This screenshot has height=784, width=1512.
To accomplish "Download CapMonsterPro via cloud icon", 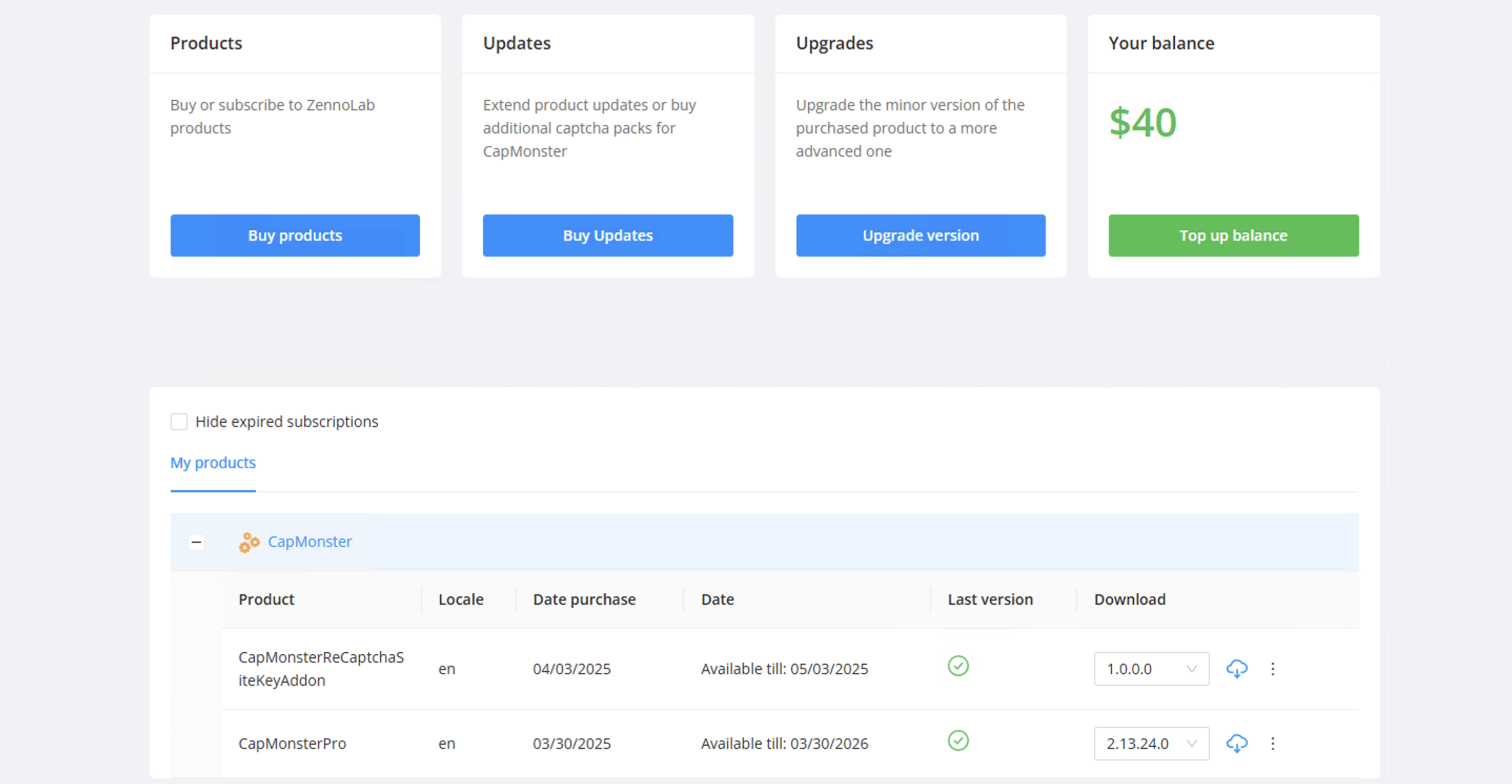I will click(1237, 744).
